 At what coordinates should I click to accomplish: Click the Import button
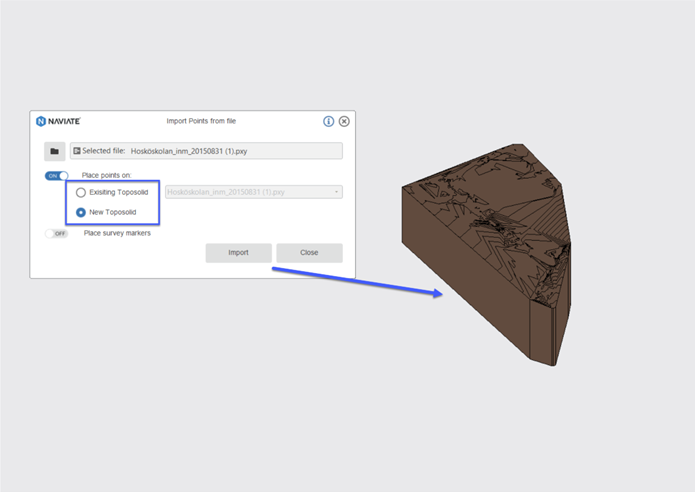tap(238, 253)
